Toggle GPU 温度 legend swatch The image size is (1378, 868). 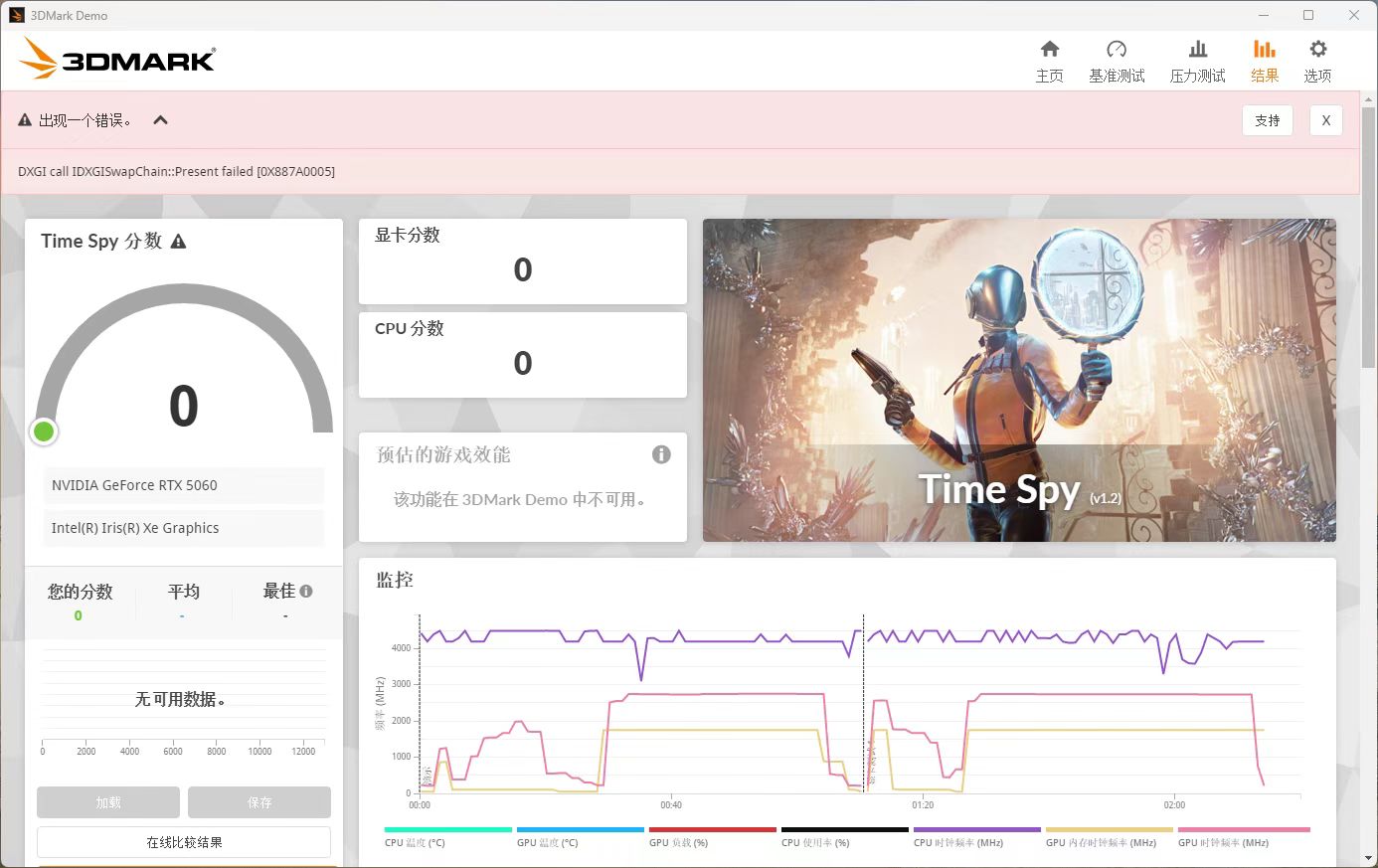tap(581, 829)
